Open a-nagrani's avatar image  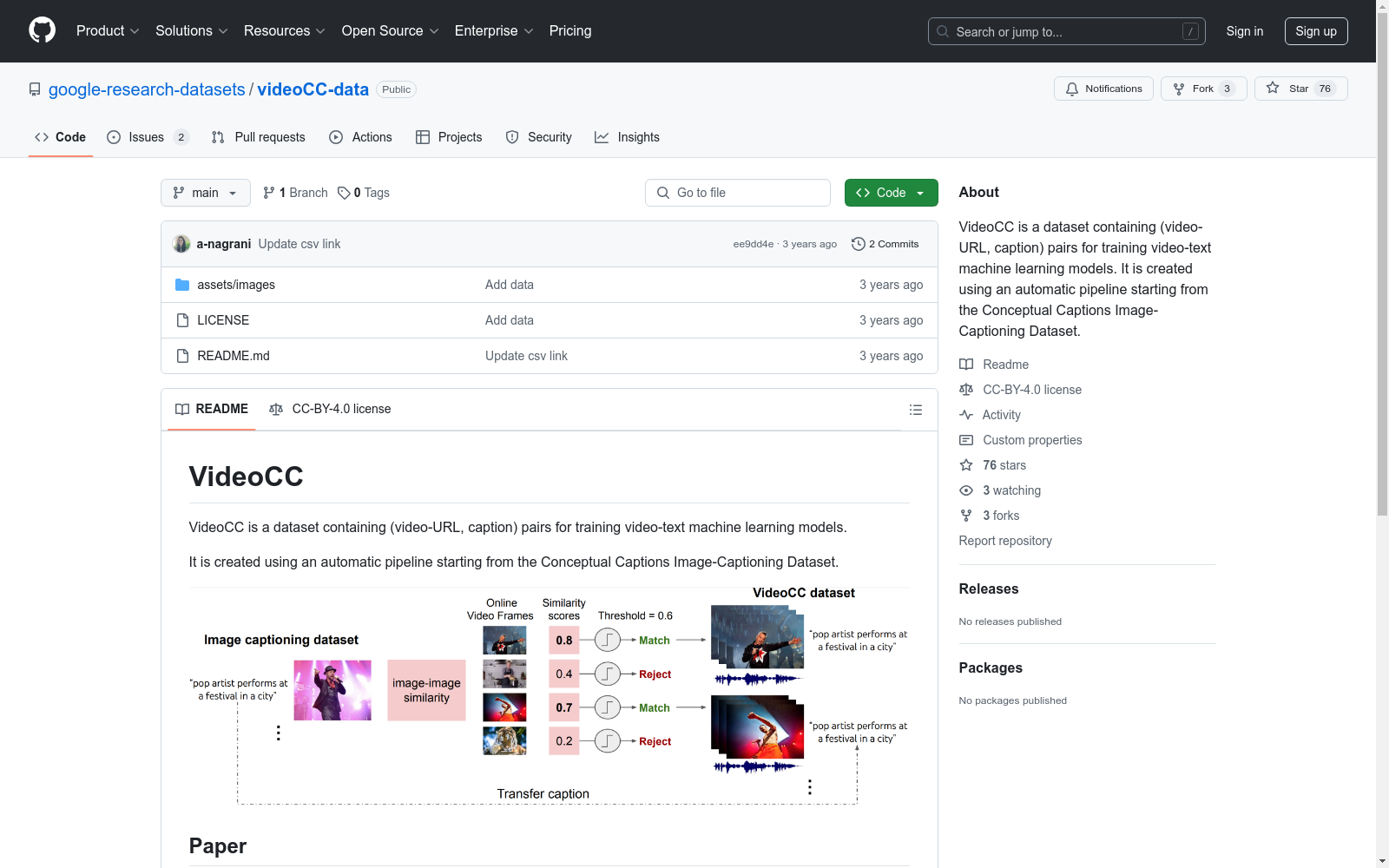pos(181,244)
